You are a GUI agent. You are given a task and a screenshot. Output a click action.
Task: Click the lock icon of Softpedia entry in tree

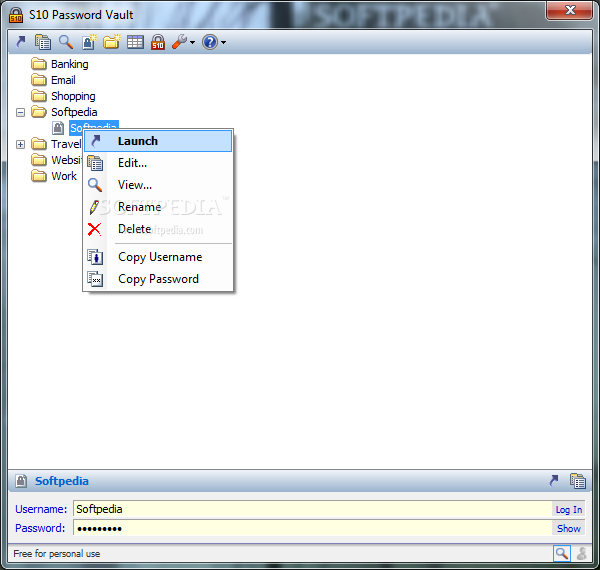[58, 128]
